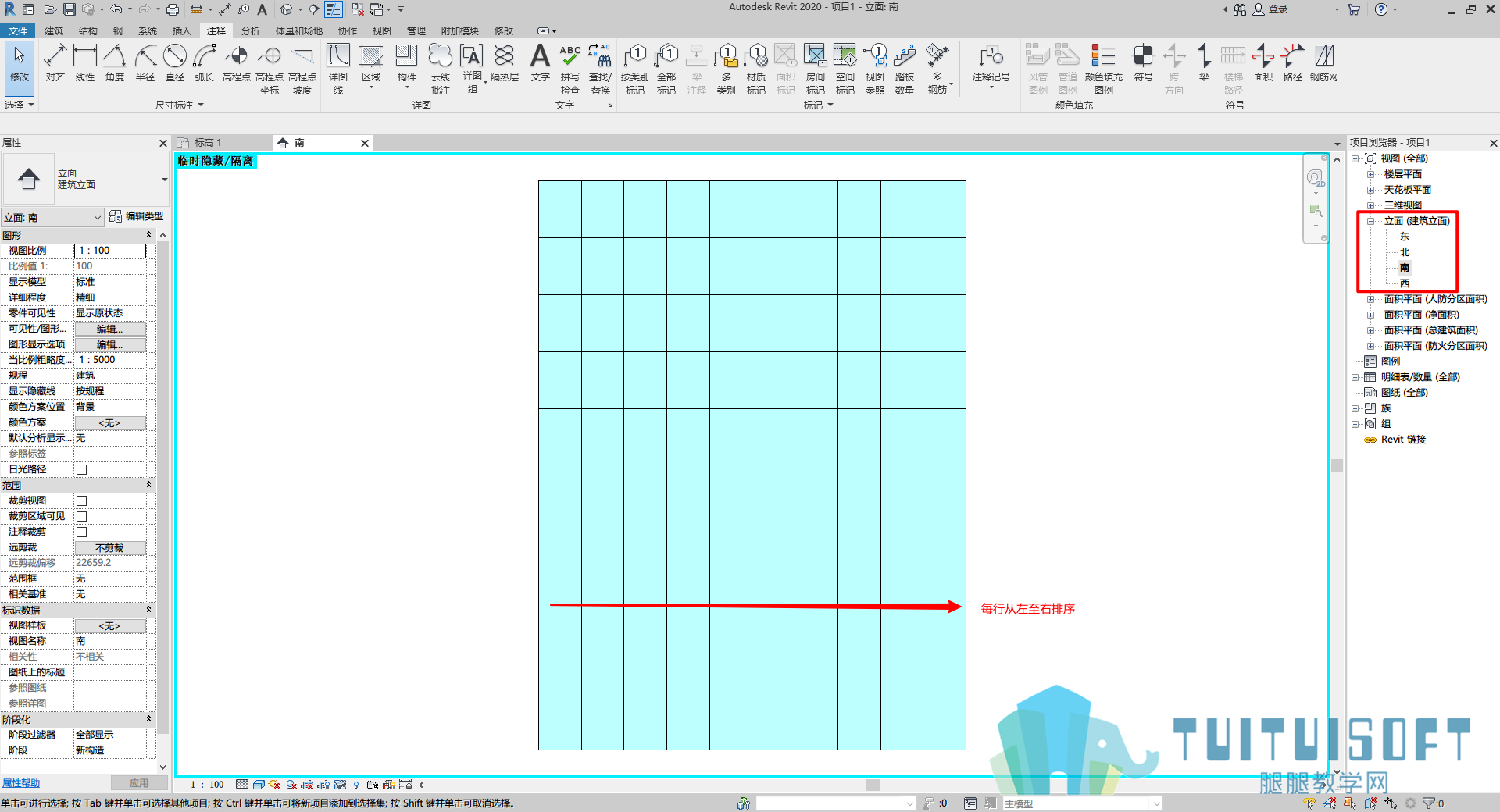Expand the 族 tree node
1500x812 pixels.
tap(1355, 408)
